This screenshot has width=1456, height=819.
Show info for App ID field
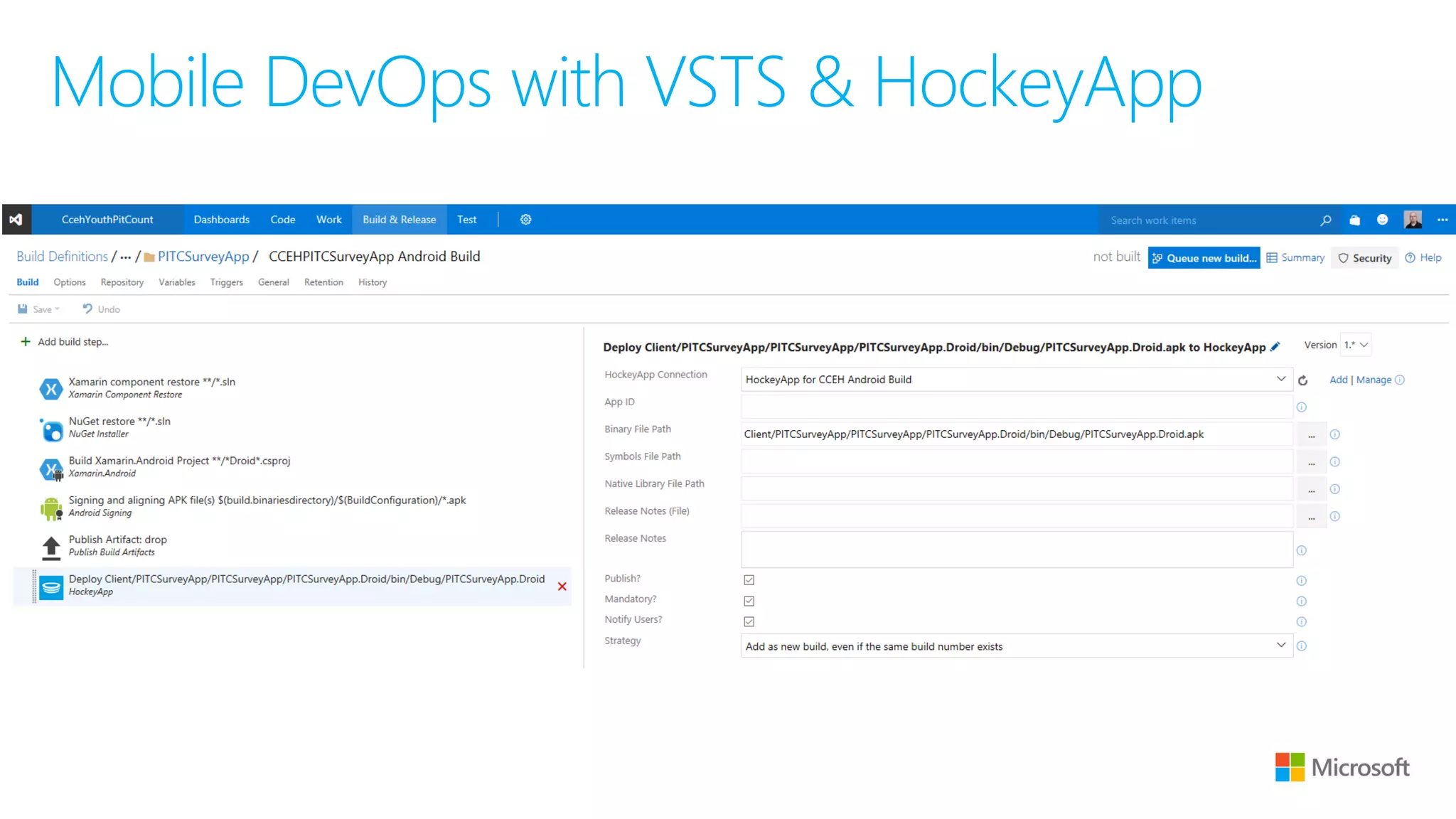[1302, 407]
